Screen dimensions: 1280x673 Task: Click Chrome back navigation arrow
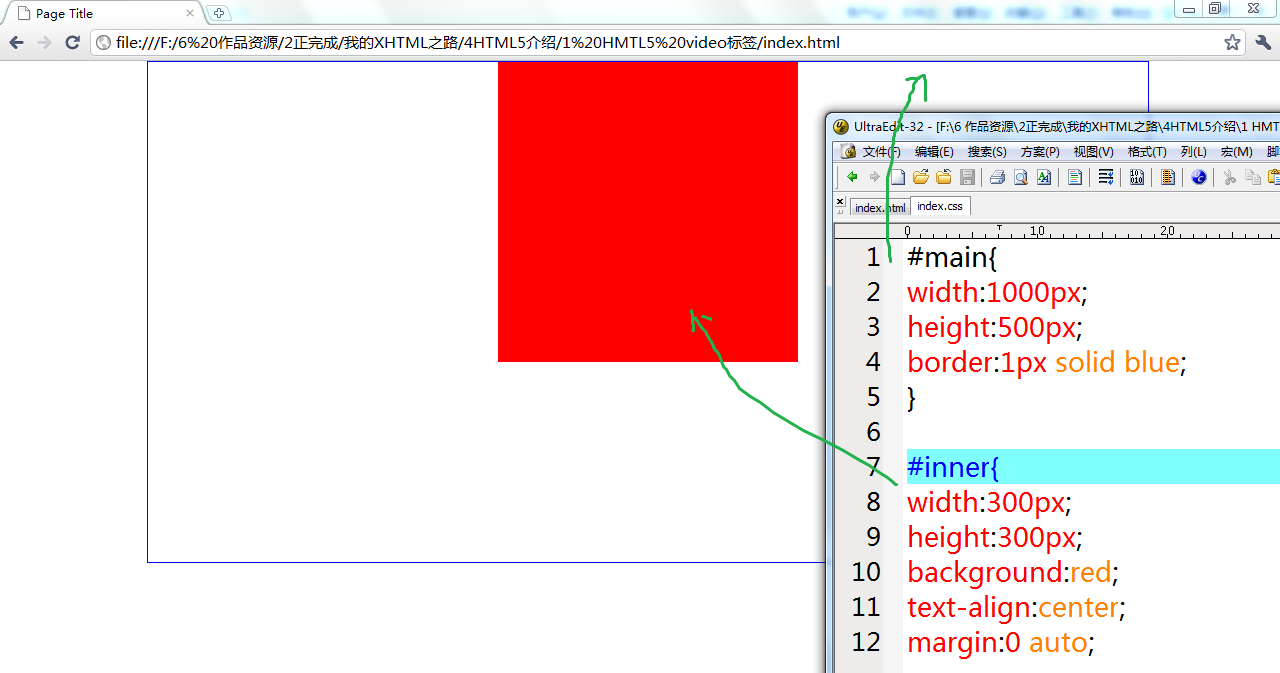click(16, 43)
